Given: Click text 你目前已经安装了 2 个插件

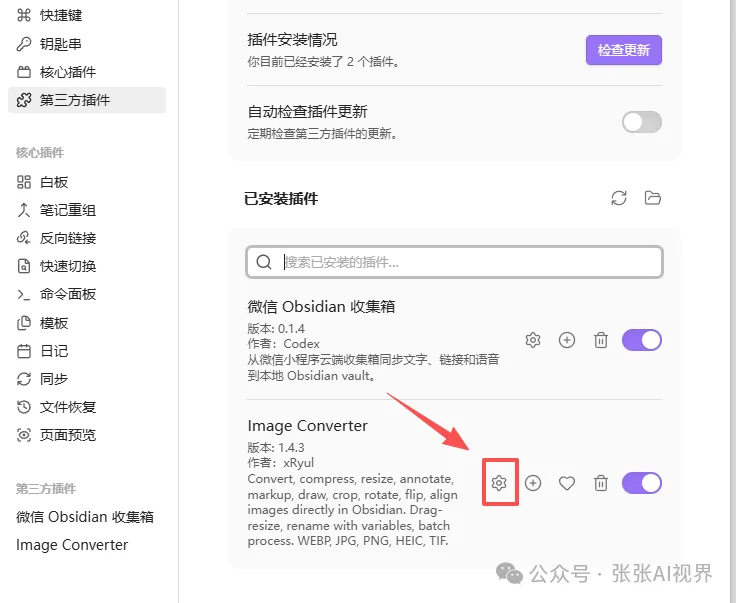Looking at the screenshot, I should [323, 61].
